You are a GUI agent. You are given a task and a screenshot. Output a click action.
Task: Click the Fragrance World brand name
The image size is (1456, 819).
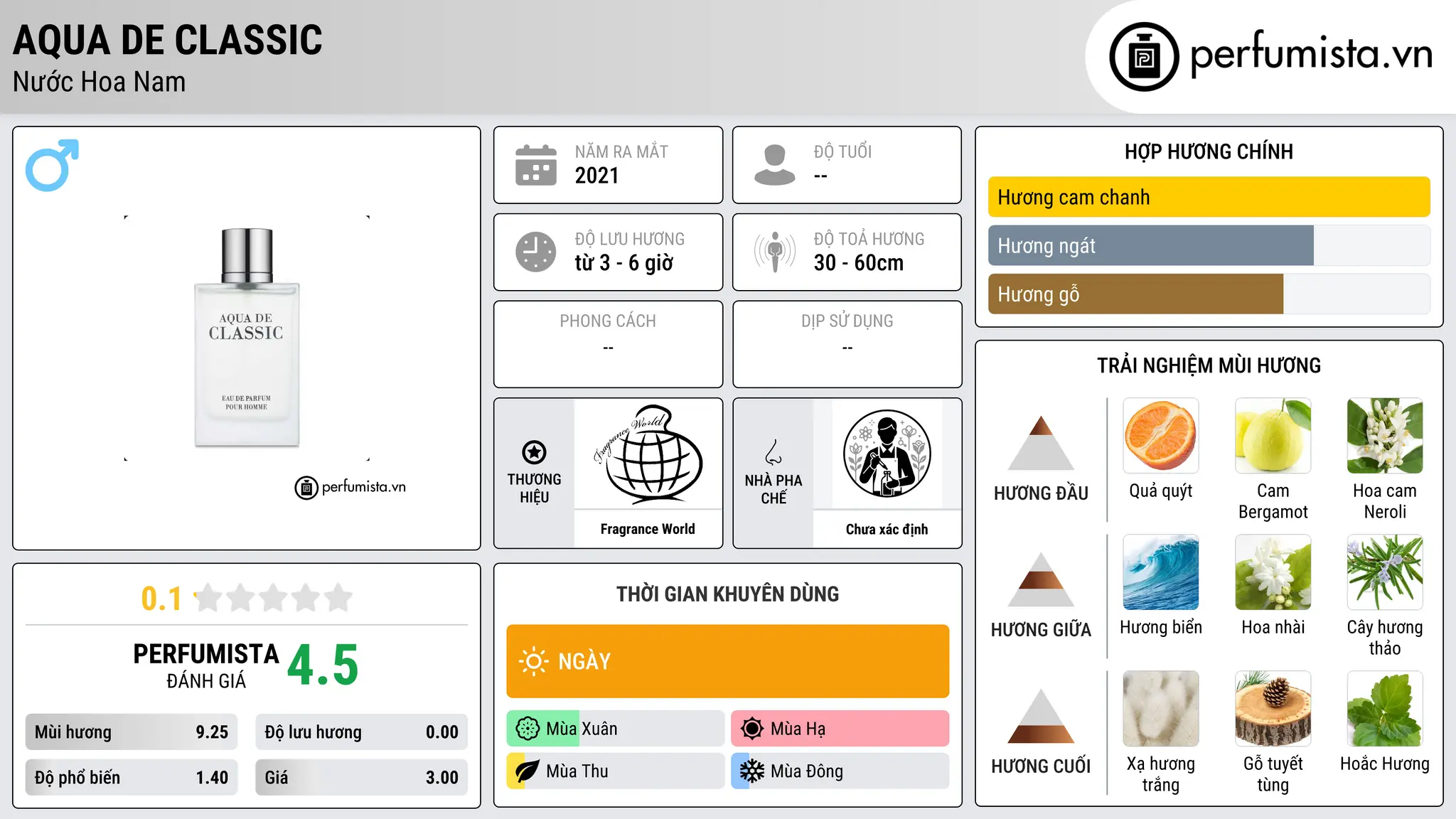click(x=648, y=529)
